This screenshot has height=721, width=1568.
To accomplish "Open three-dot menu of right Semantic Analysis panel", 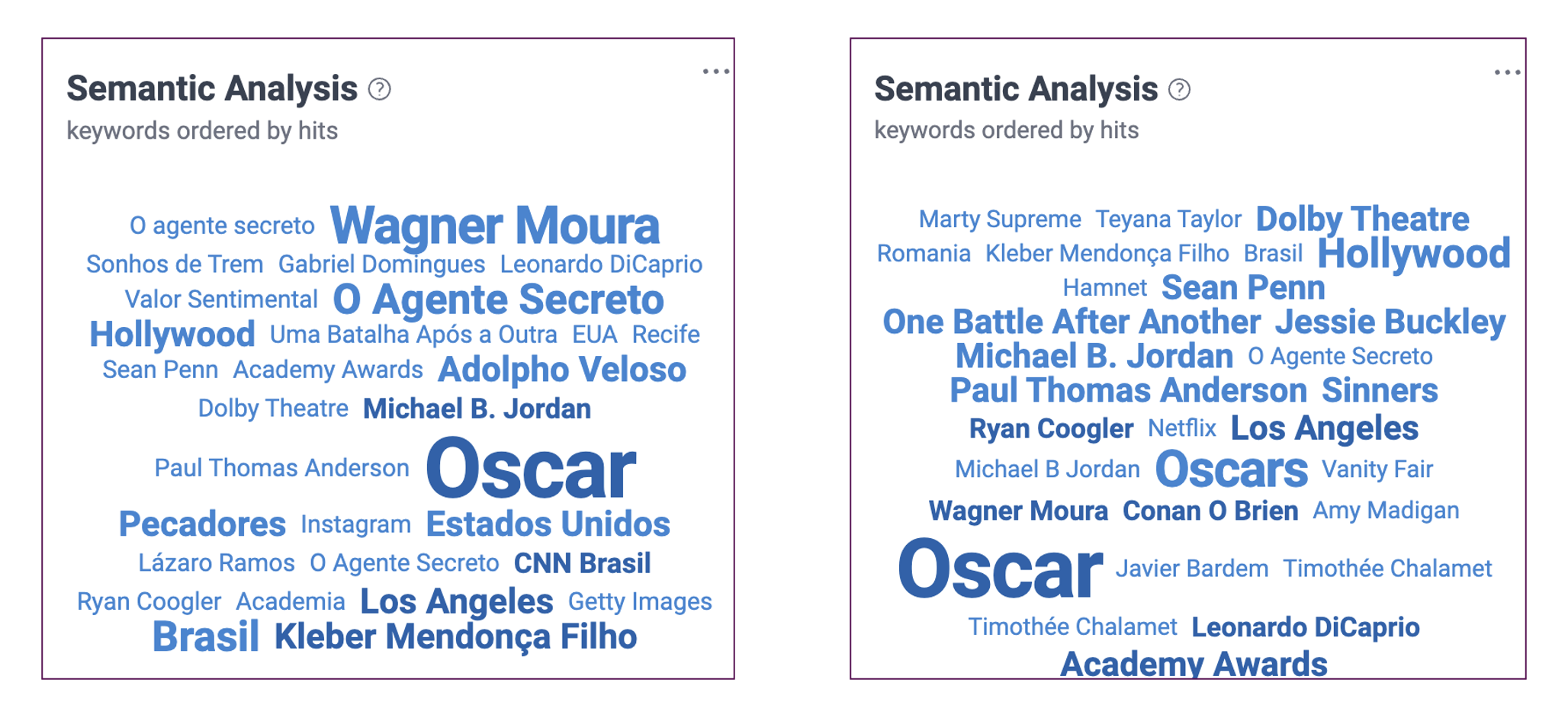I will click(1507, 72).
